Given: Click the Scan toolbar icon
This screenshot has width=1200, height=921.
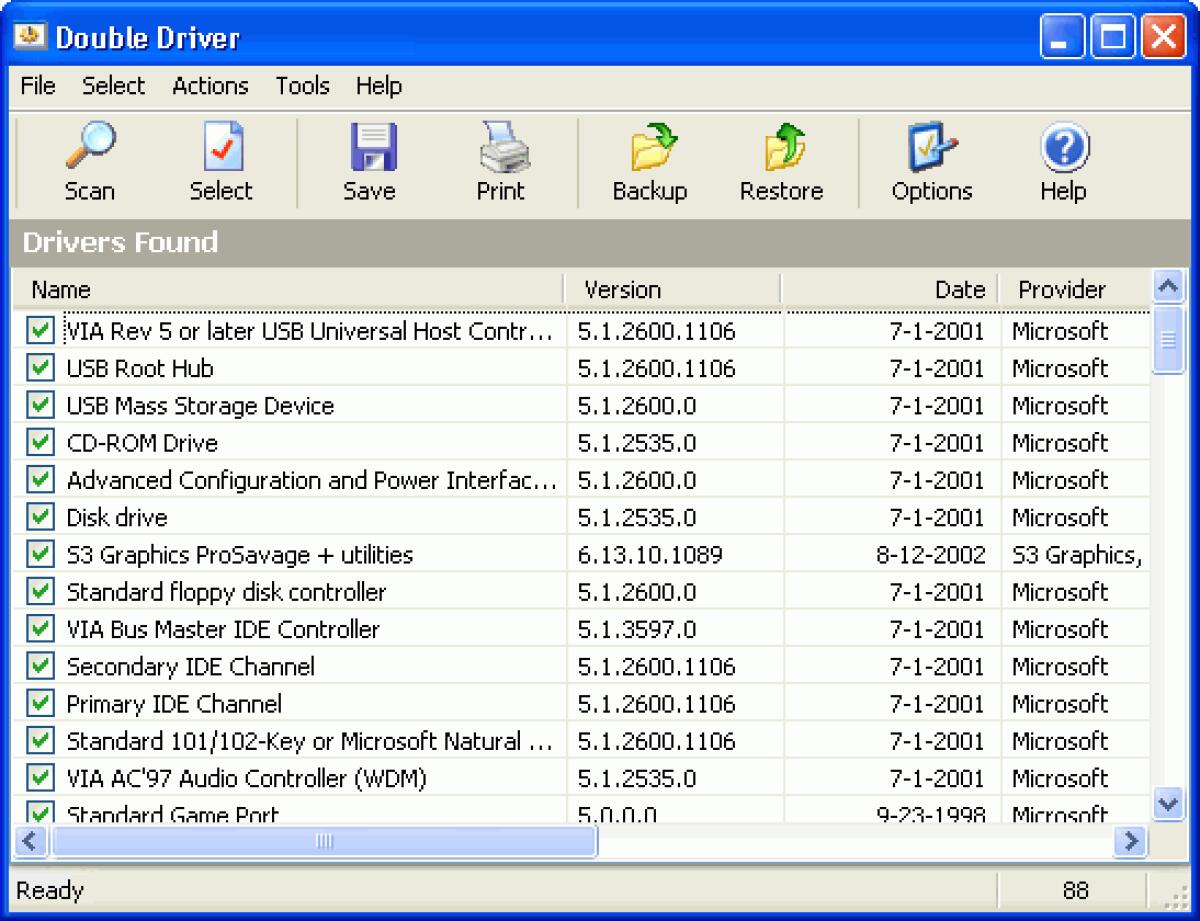Looking at the screenshot, I should pos(89,160).
